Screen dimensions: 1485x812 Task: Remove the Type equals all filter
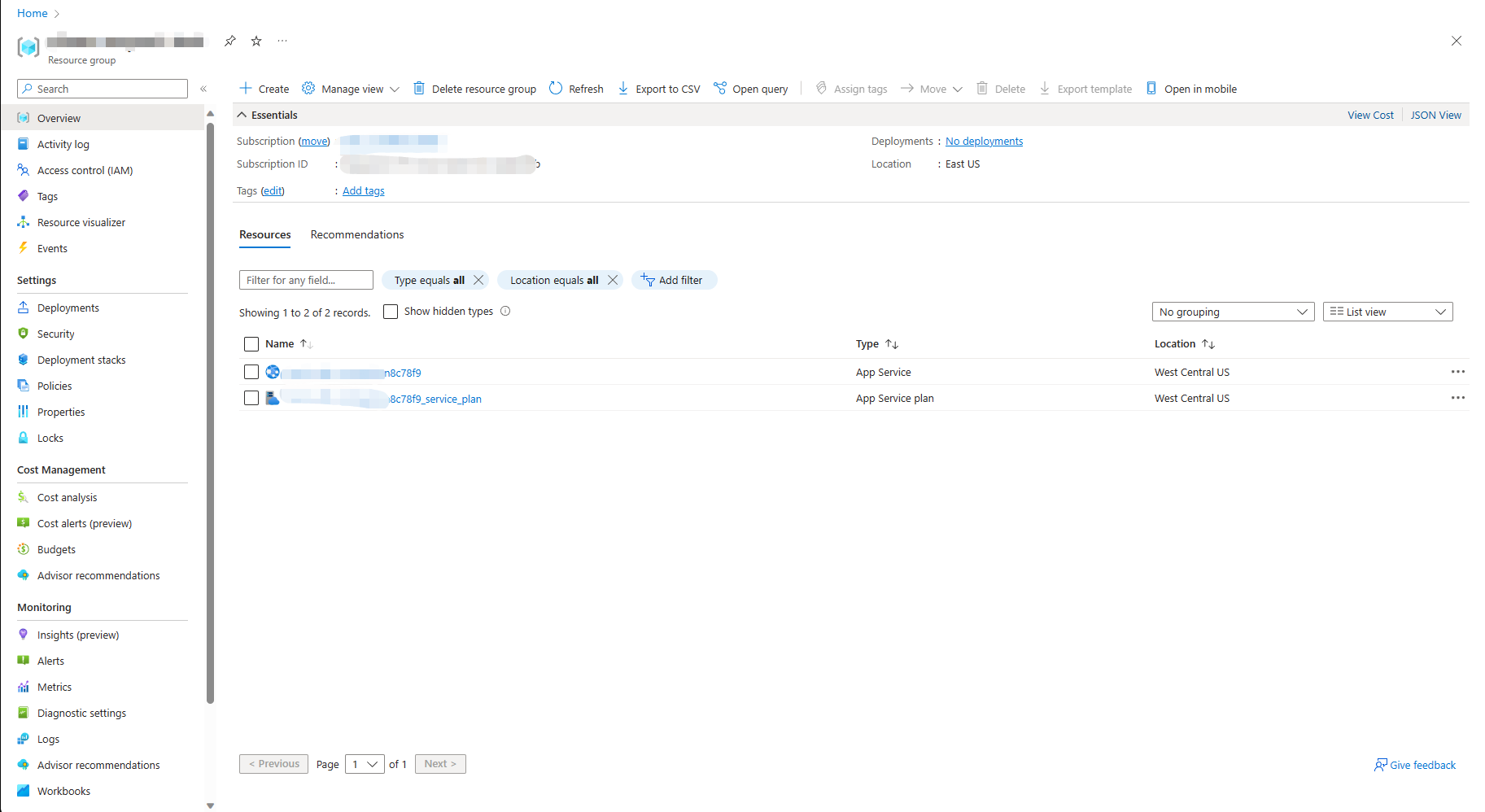point(478,280)
